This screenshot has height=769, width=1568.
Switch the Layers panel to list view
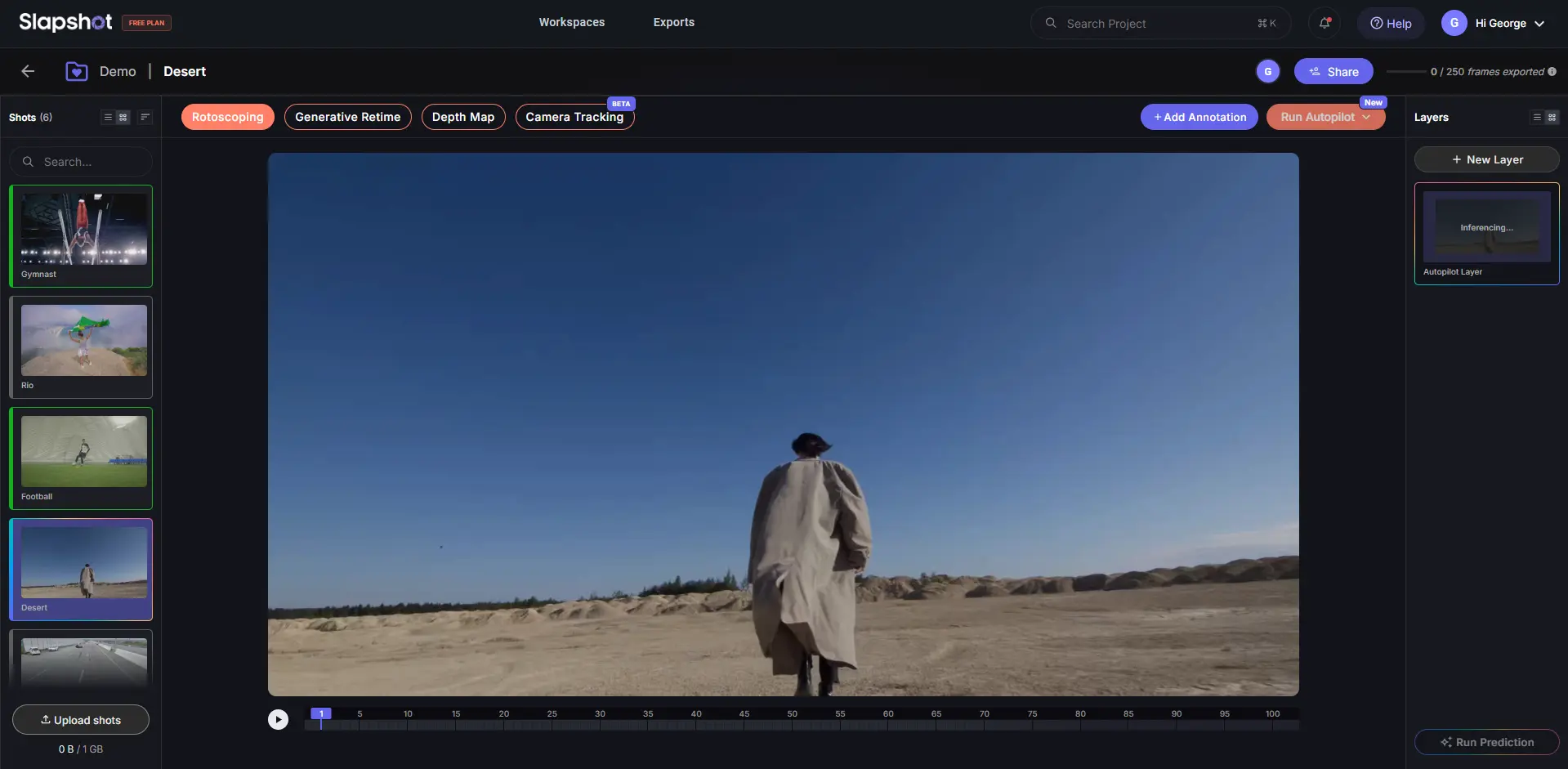tap(1536, 117)
